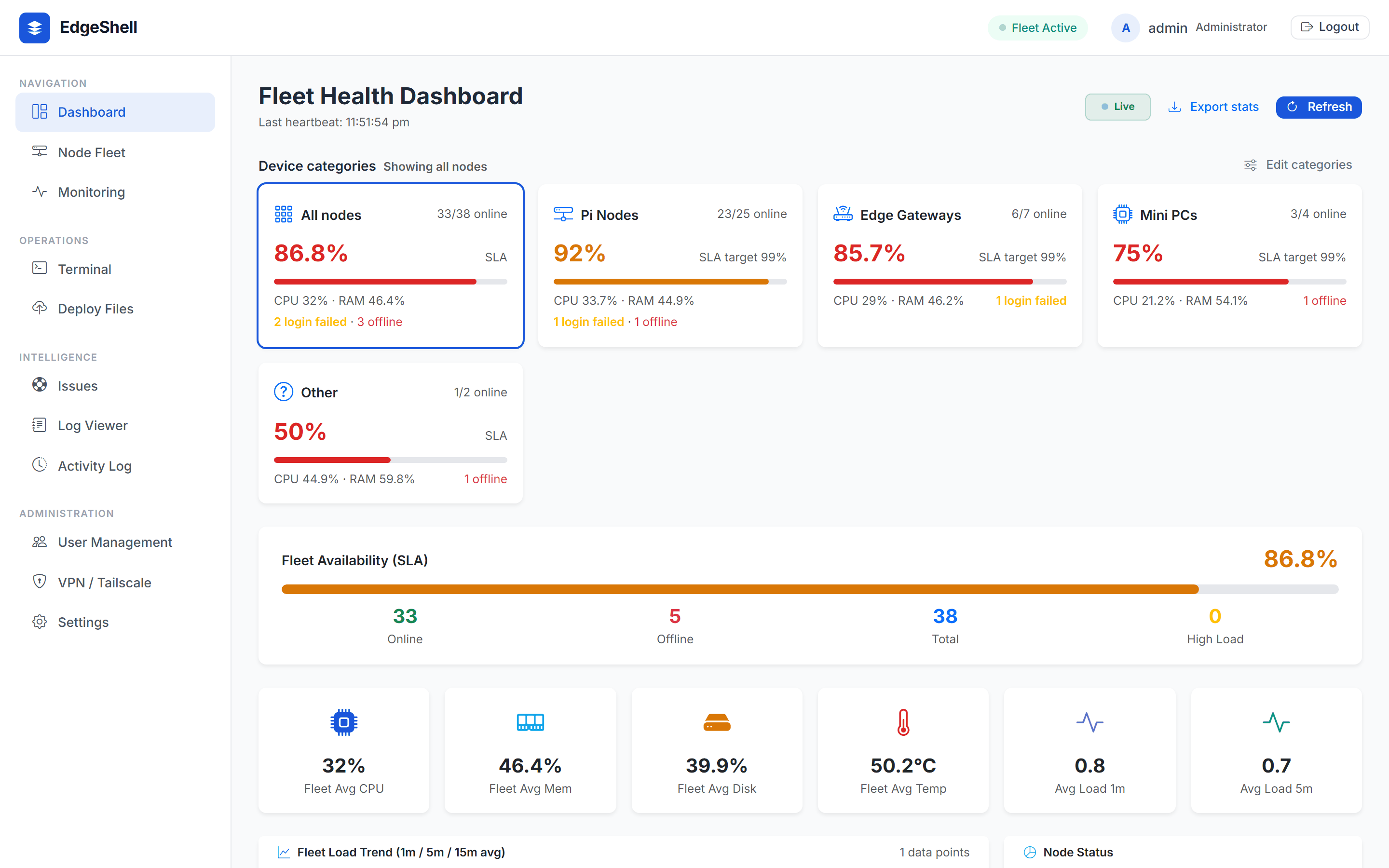
Task: Click the Fleet Avg CPU chip icon
Action: coord(344,722)
